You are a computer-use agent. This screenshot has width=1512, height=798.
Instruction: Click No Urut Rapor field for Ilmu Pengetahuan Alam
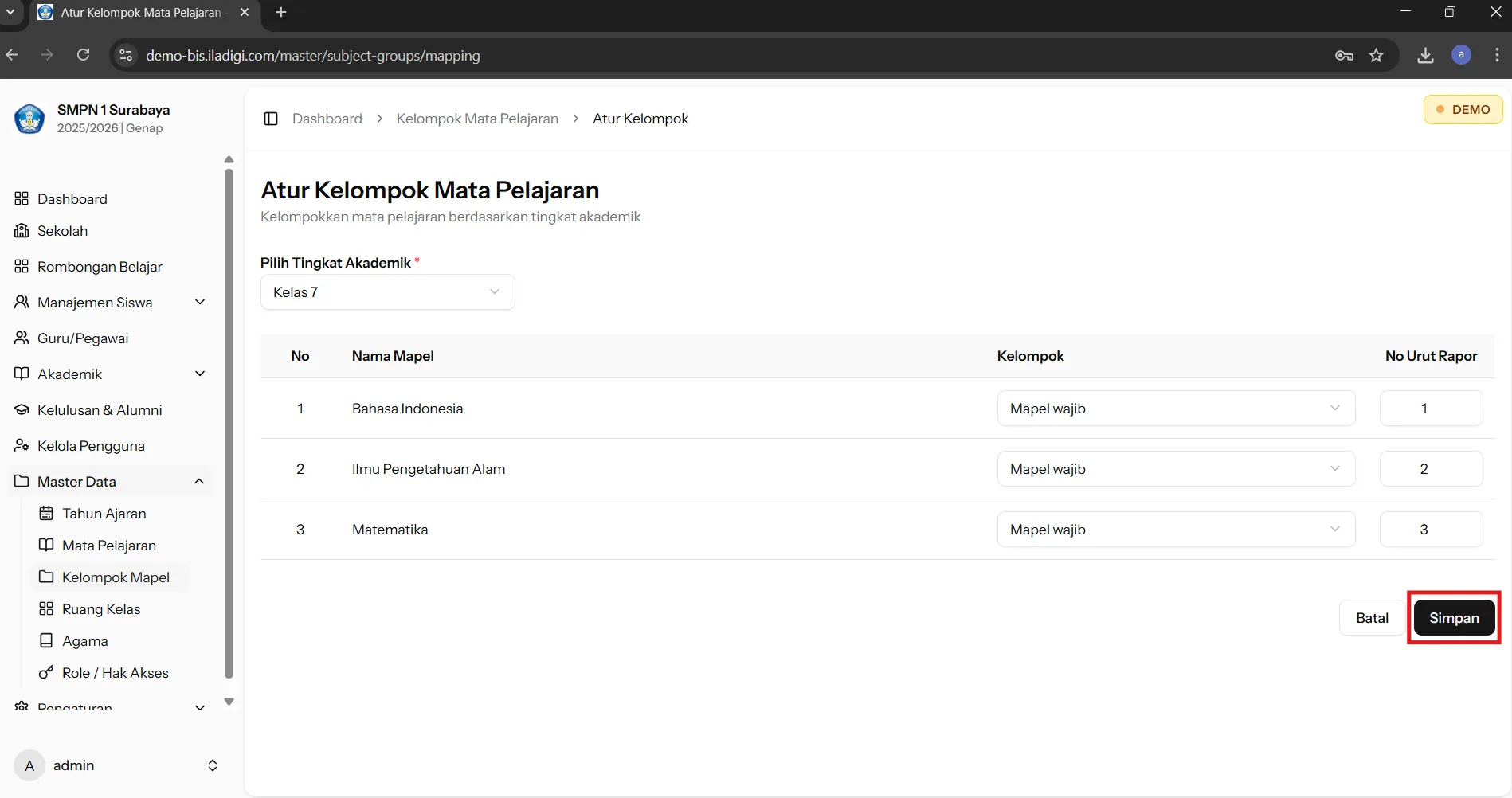coord(1431,469)
